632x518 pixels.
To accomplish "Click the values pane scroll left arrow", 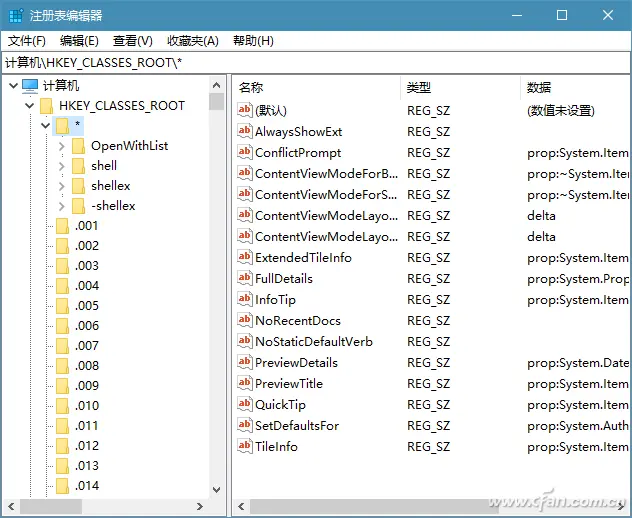I will 241,506.
